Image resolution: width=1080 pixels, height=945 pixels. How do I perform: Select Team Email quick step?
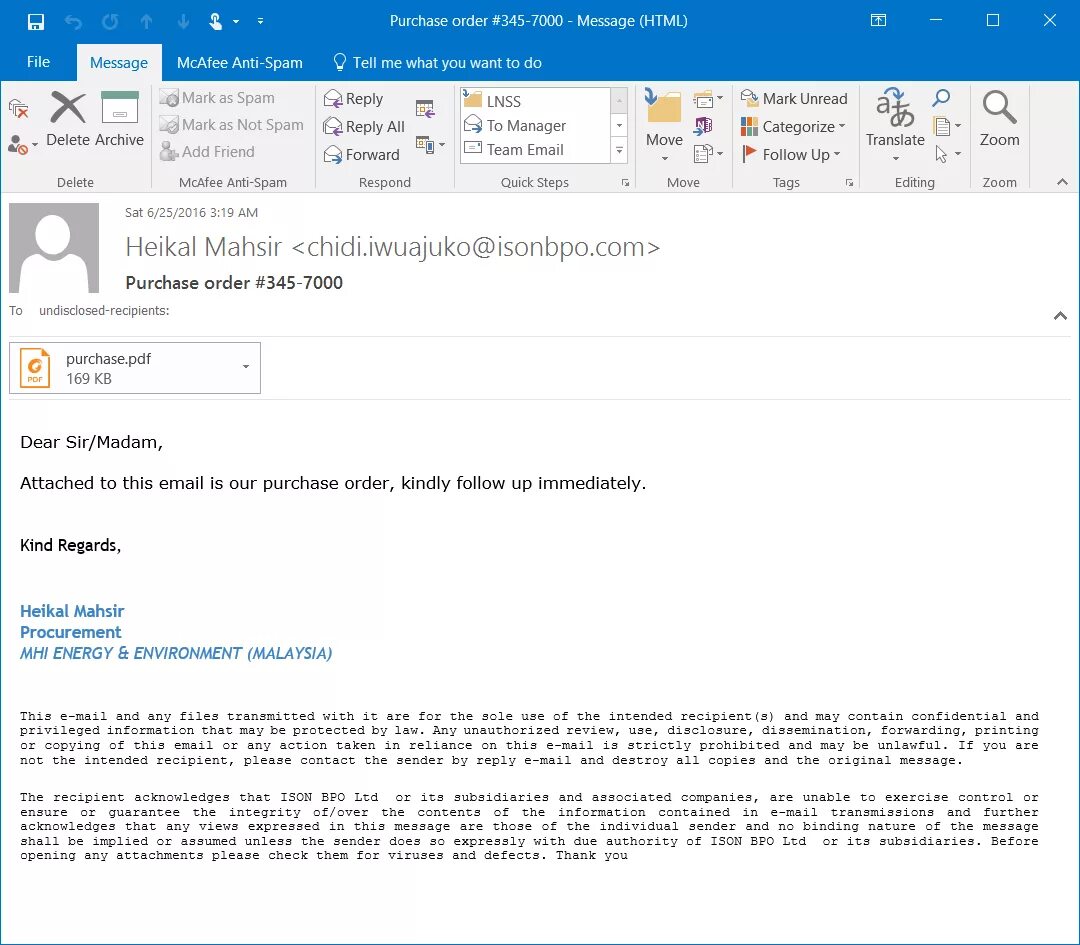pyautogui.click(x=536, y=149)
